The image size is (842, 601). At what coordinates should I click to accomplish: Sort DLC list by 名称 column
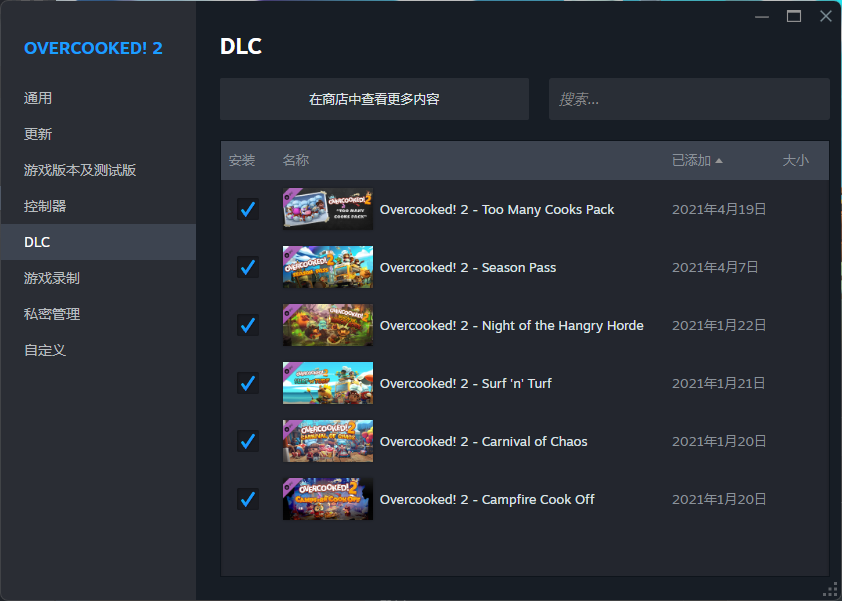pos(295,160)
